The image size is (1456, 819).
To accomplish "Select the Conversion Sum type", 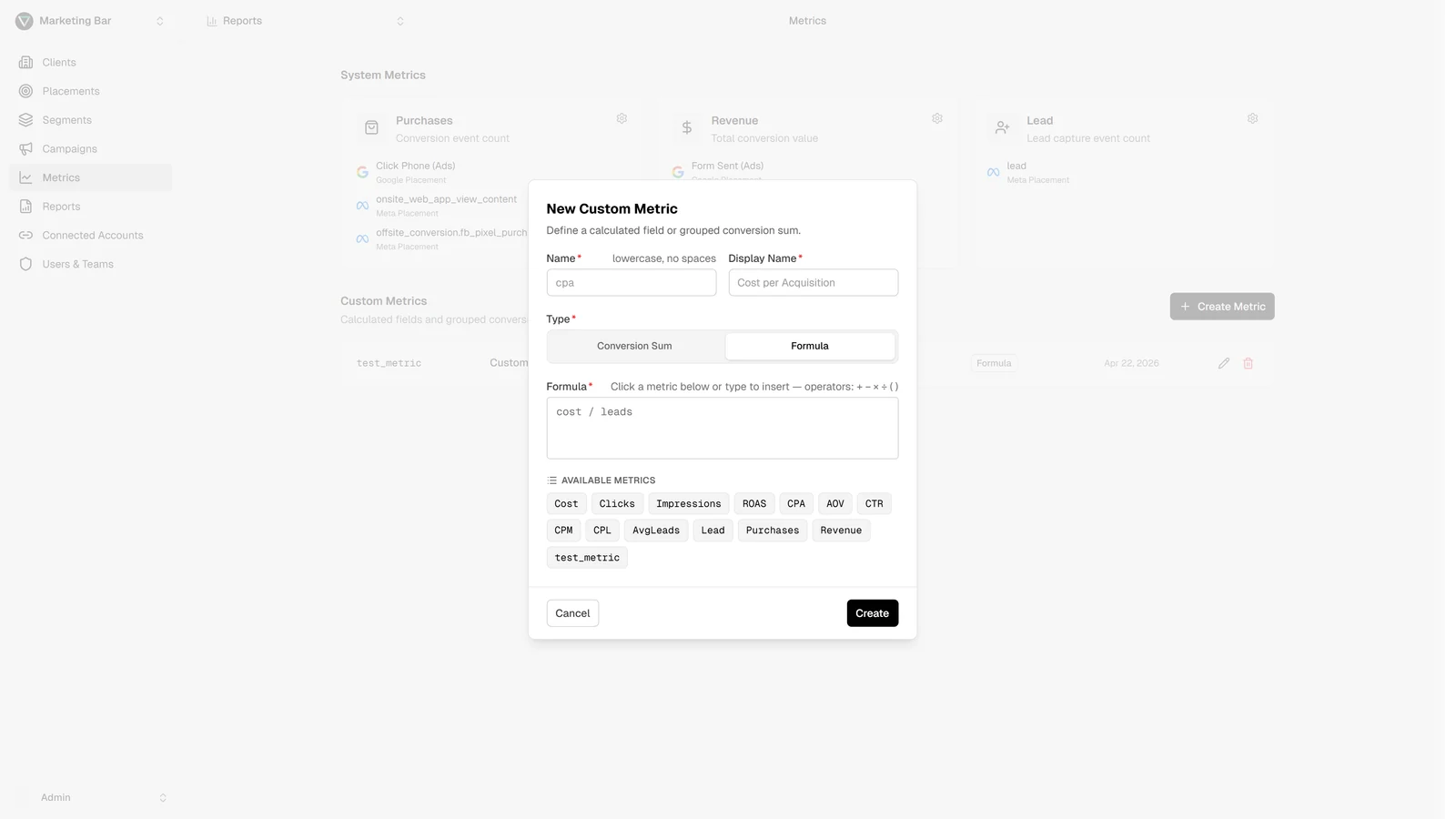I will (x=634, y=346).
